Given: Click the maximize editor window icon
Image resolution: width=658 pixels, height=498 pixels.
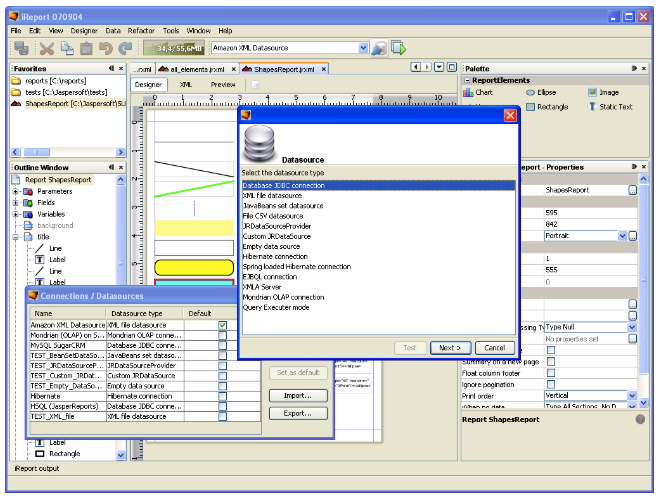Looking at the screenshot, I should click(452, 67).
